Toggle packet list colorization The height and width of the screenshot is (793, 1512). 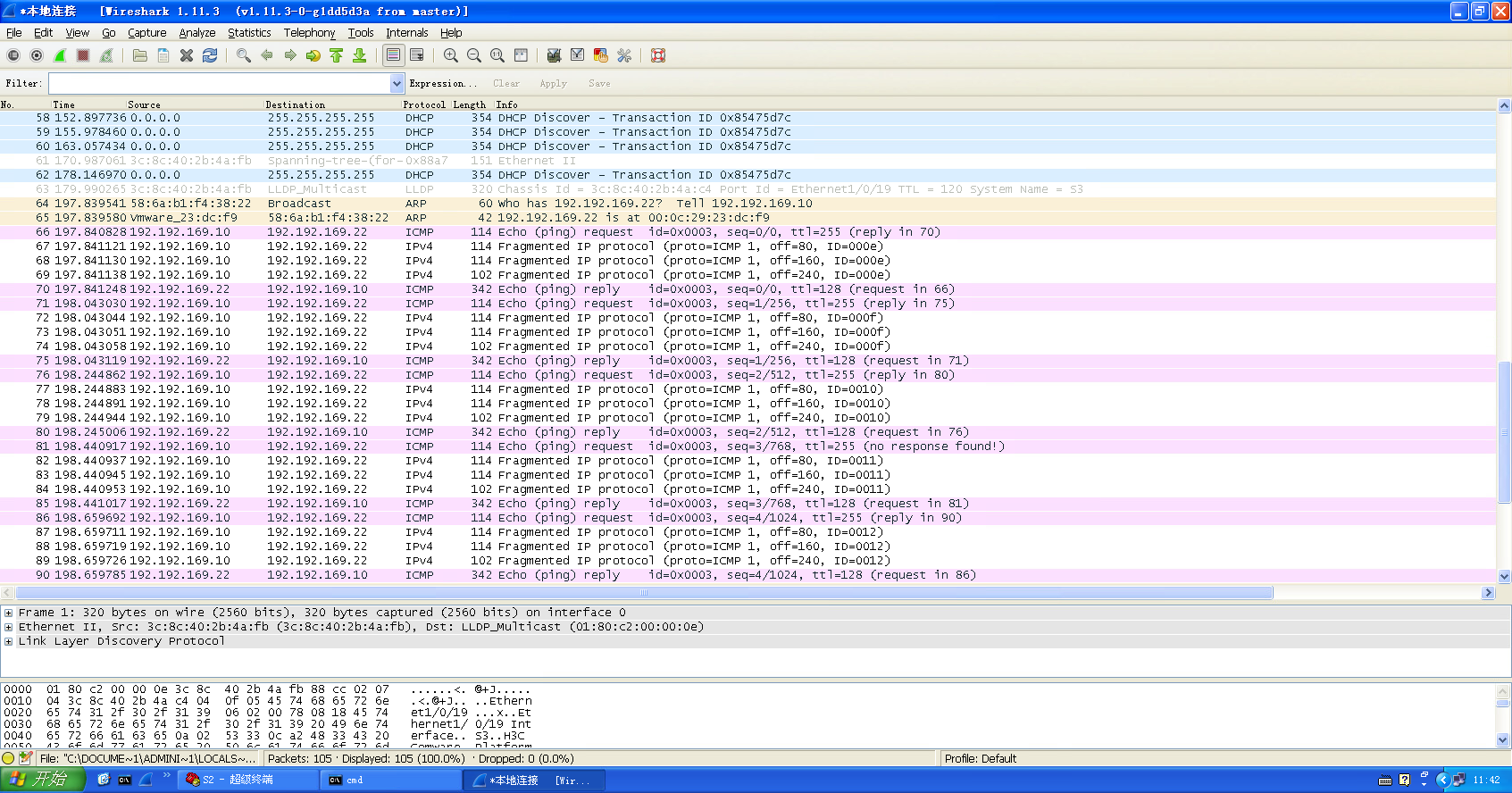tap(393, 55)
